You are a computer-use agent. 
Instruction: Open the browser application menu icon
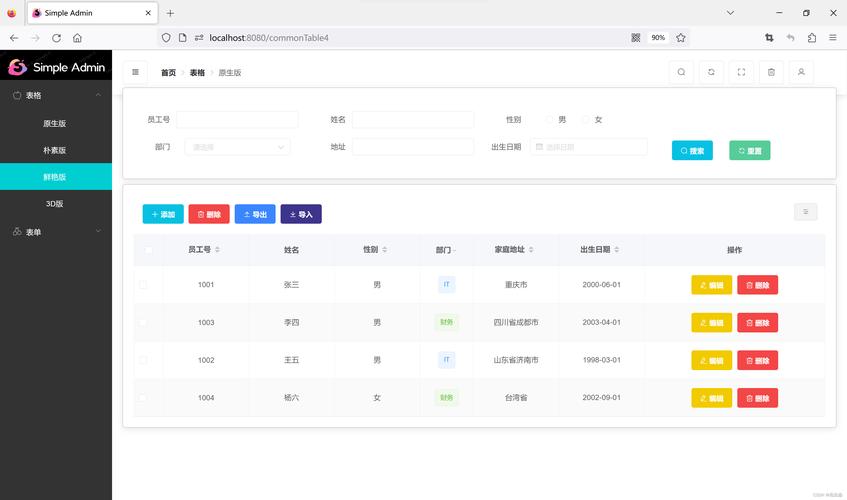click(x=833, y=38)
